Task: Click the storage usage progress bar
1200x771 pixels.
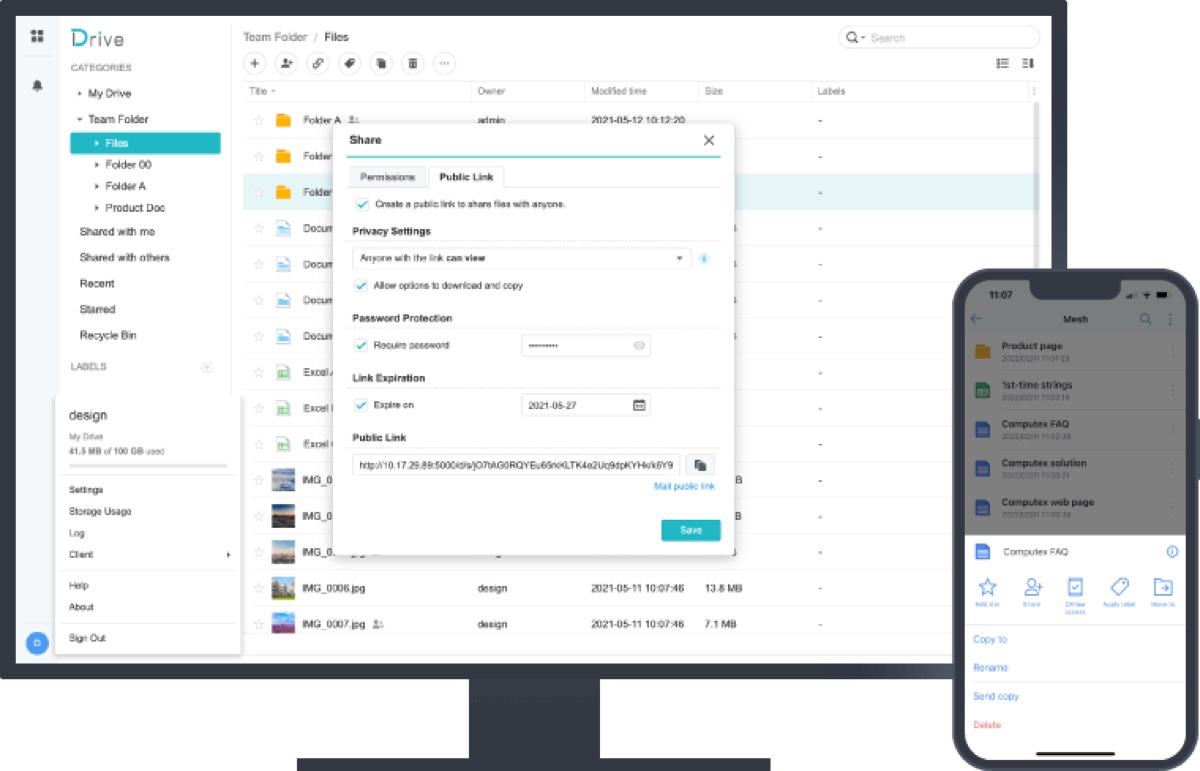Action: pos(148,465)
